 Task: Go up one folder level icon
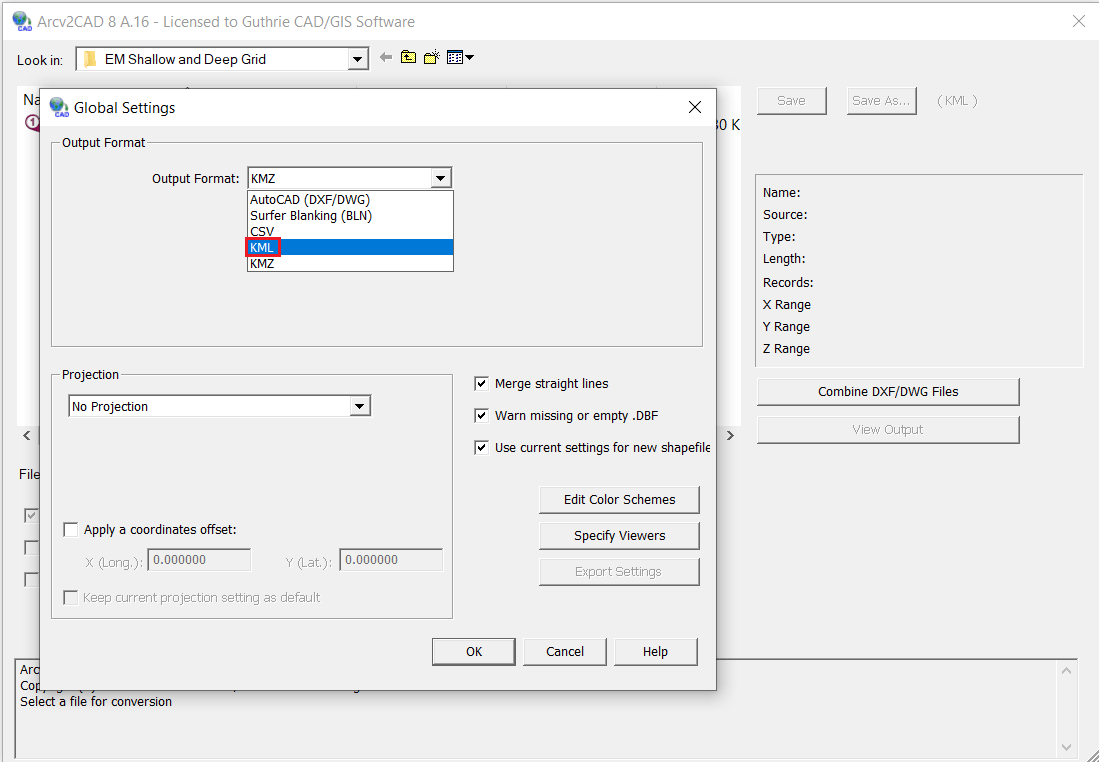(409, 57)
